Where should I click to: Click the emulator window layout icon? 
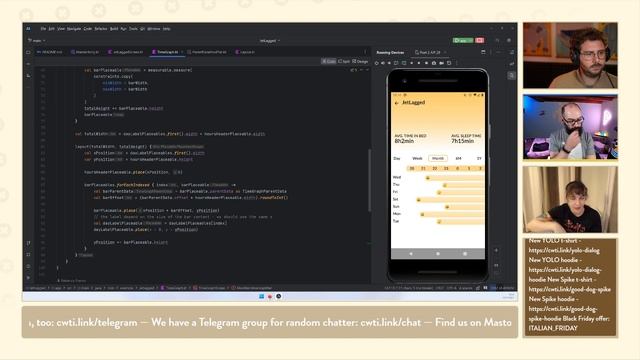pos(483,52)
